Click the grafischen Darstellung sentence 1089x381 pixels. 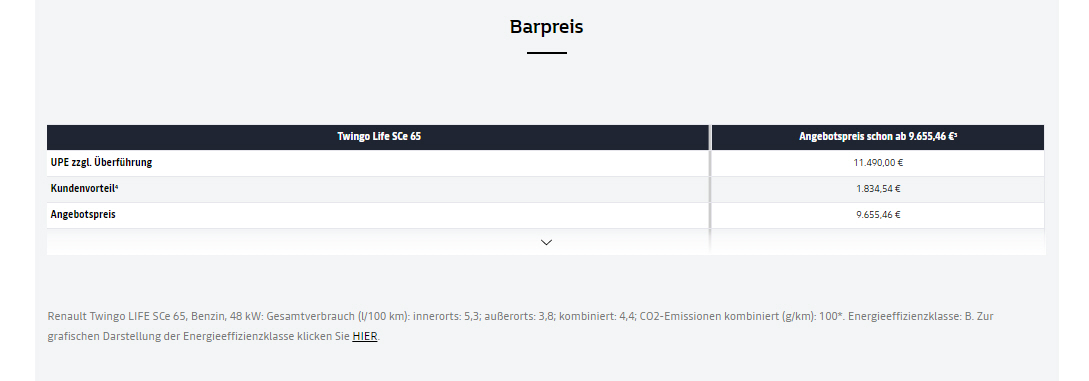coord(214,337)
